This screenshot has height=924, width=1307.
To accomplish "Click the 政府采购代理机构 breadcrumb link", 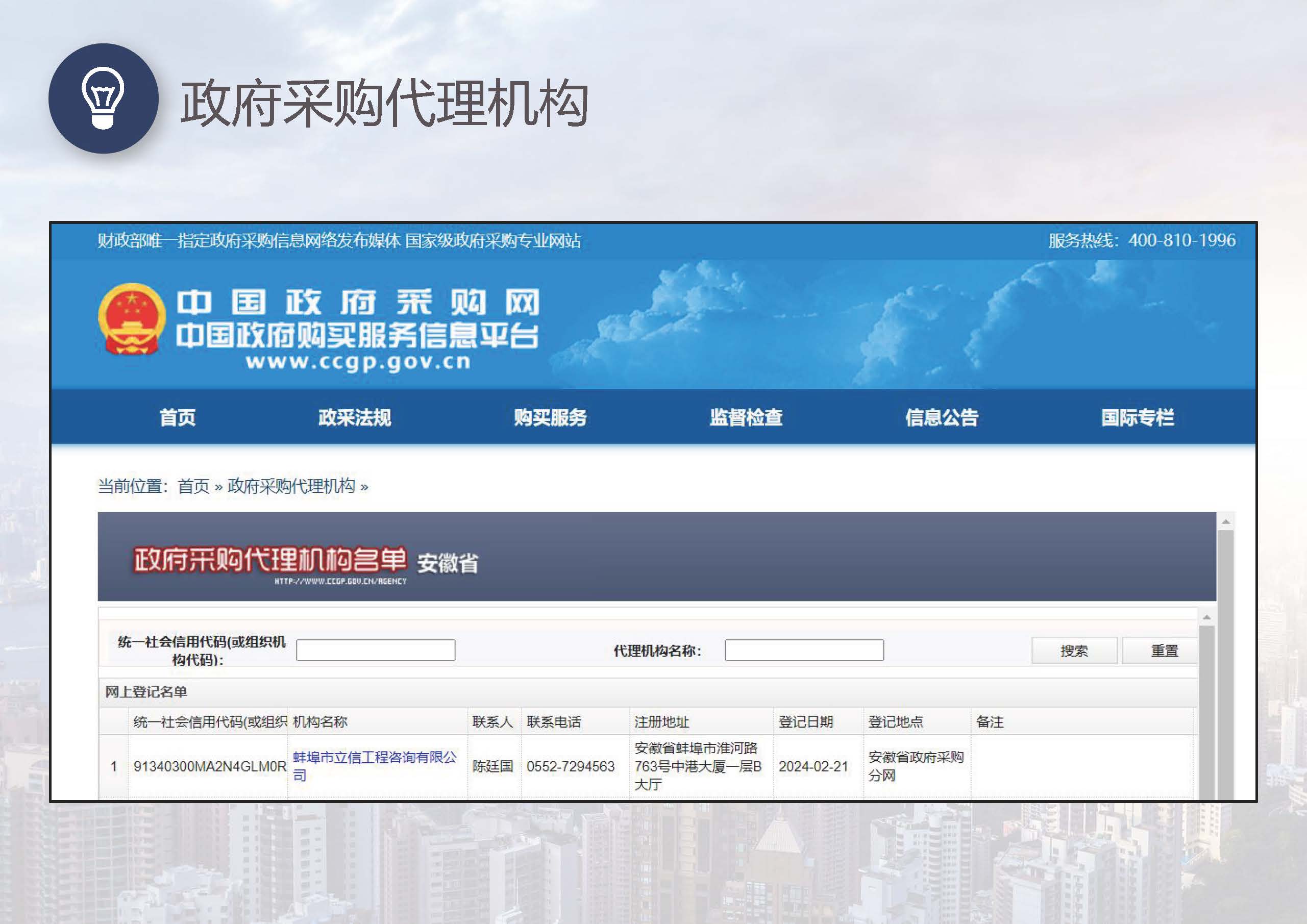I will 291,486.
